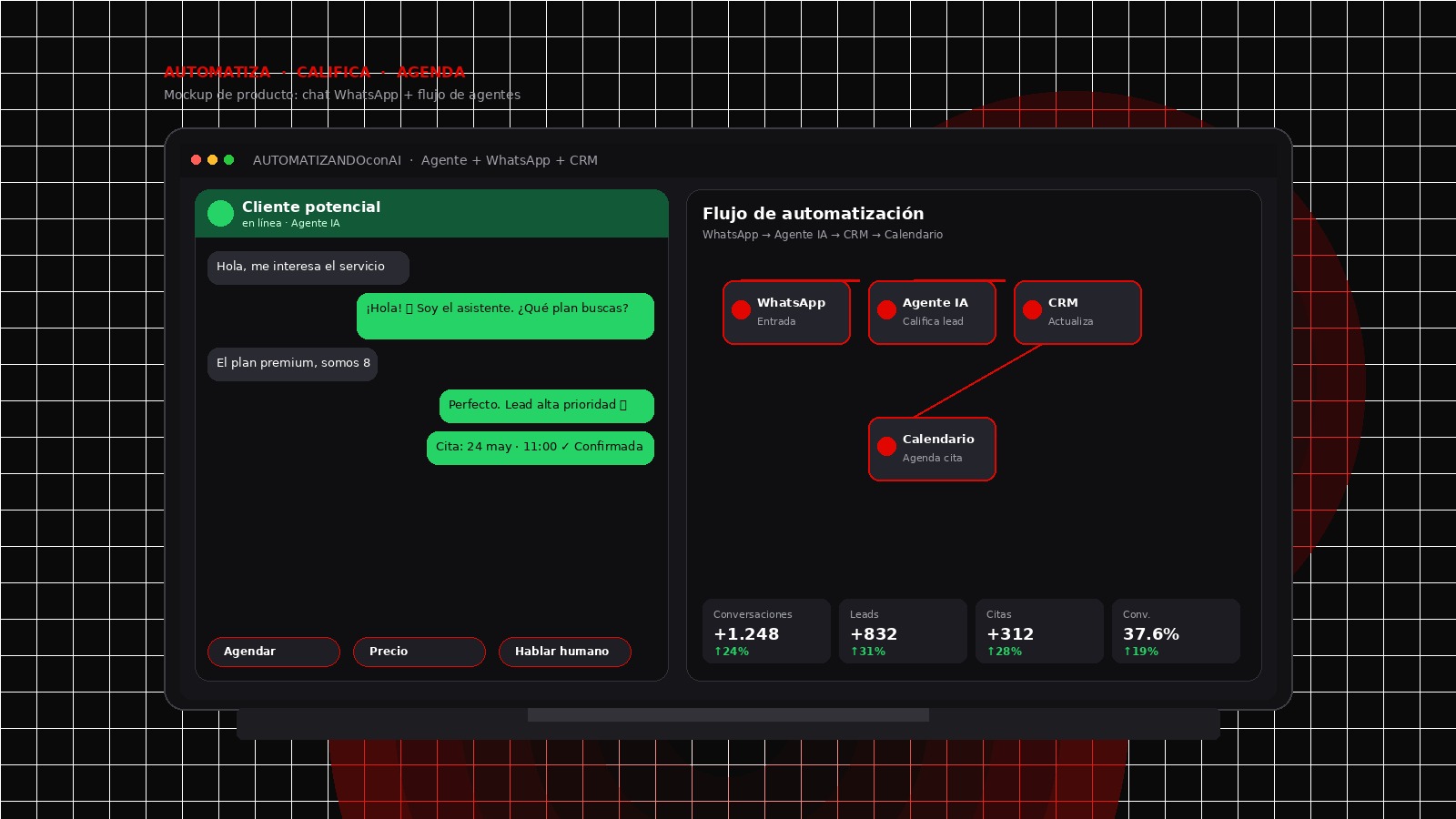
Task: Click the red dot in CRM node
Action: coord(1032,309)
